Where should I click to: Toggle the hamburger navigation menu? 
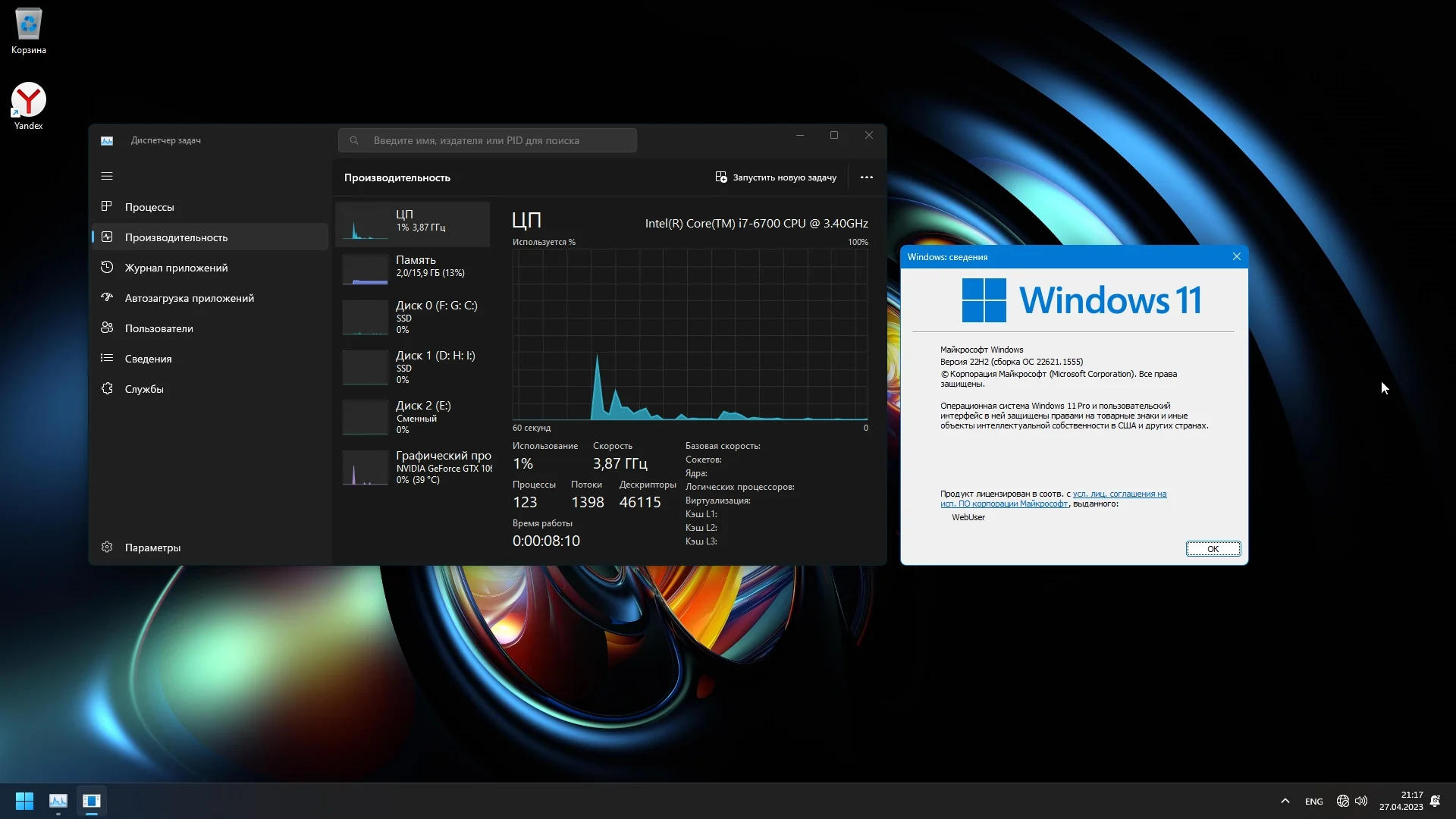click(x=107, y=176)
